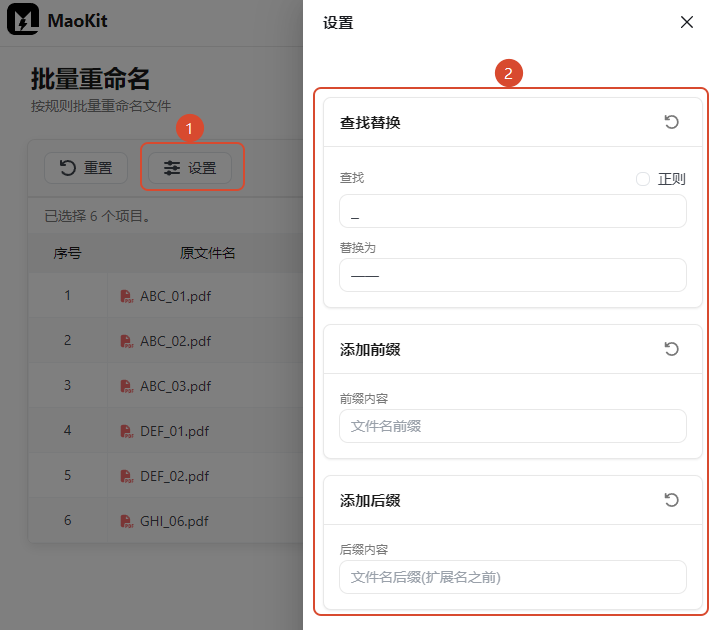This screenshot has width=714, height=630.
Task: Select file name GHI_06.pdf
Action: tap(174, 521)
